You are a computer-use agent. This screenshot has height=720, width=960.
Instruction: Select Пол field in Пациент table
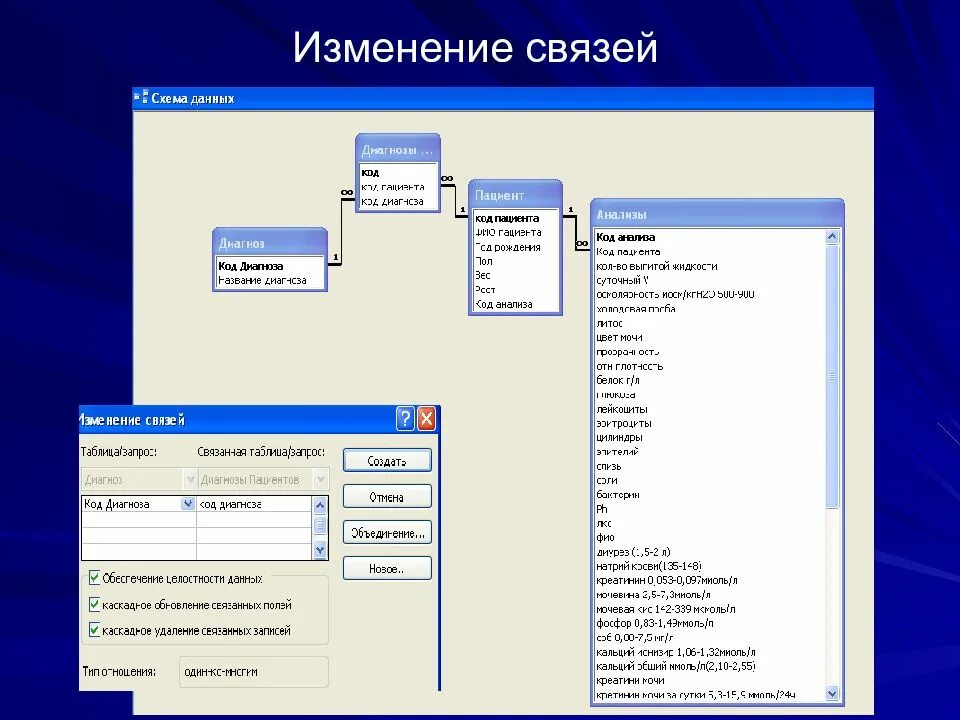pyautogui.click(x=484, y=261)
